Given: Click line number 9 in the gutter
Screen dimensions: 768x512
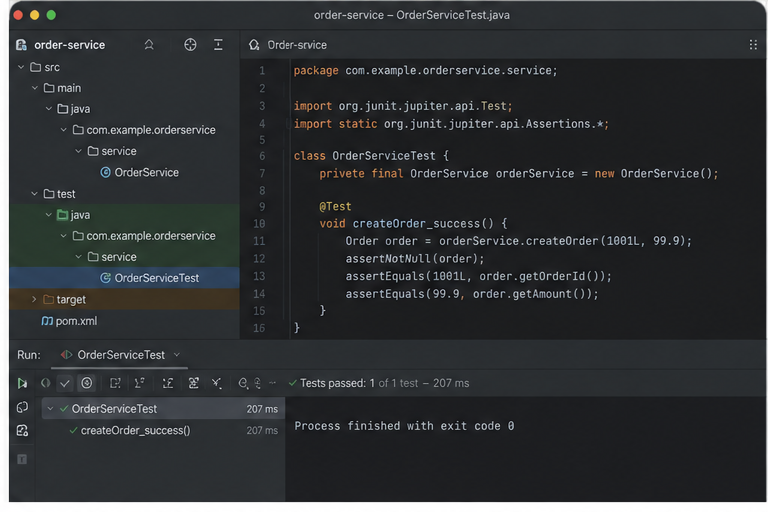Looking at the screenshot, I should click(x=262, y=207).
